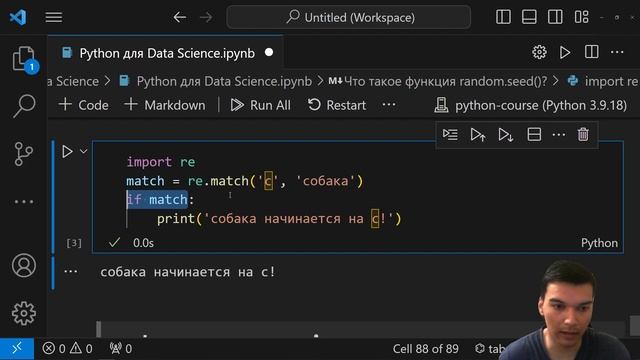Go forward with the right arrow
Viewport: 640px width, 360px height.
pos(206,17)
